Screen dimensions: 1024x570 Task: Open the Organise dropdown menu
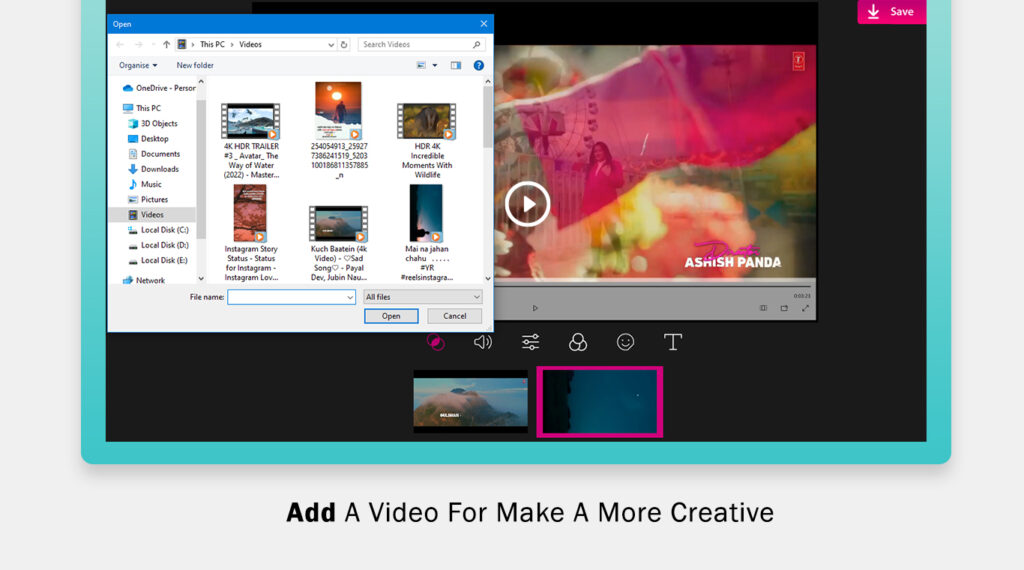point(138,65)
